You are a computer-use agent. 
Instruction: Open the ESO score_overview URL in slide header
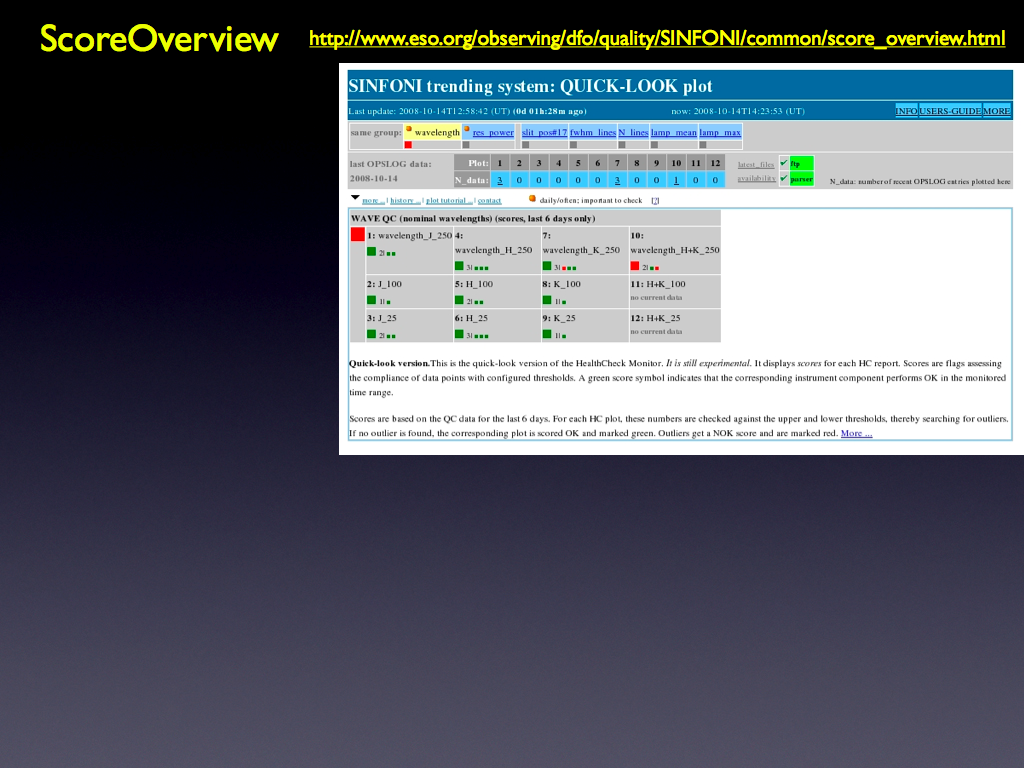657,39
